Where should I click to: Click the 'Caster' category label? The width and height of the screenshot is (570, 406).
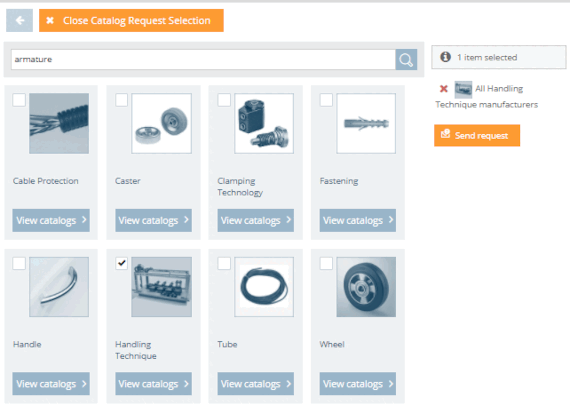(128, 181)
